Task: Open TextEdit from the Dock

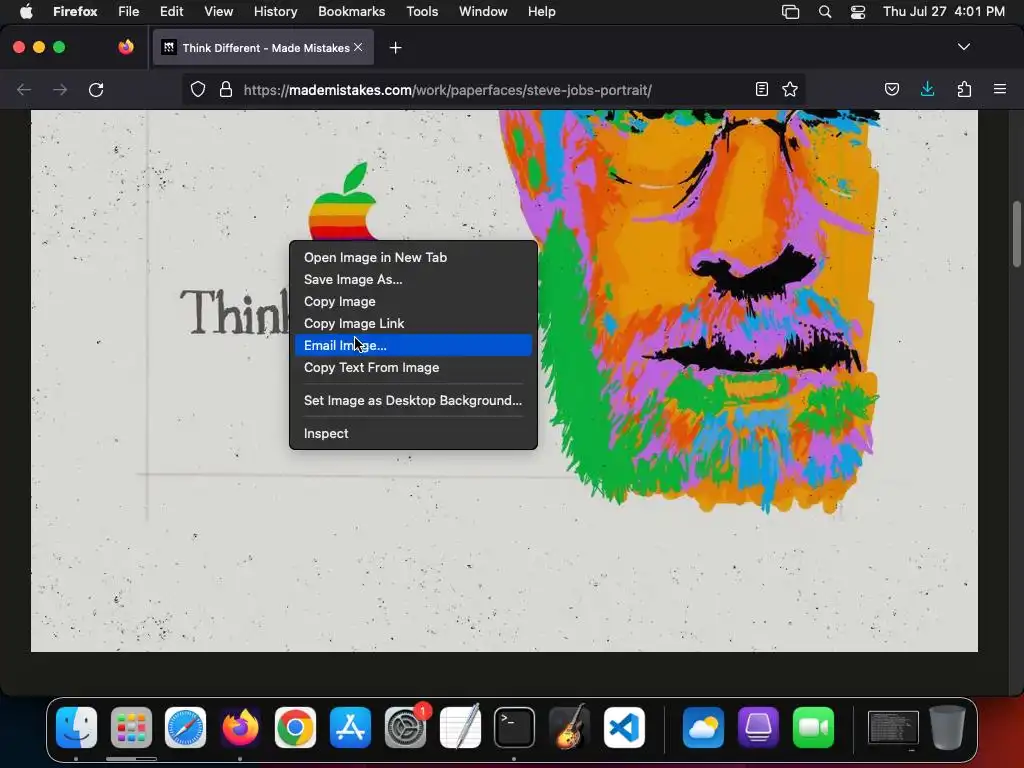Action: click(460, 727)
